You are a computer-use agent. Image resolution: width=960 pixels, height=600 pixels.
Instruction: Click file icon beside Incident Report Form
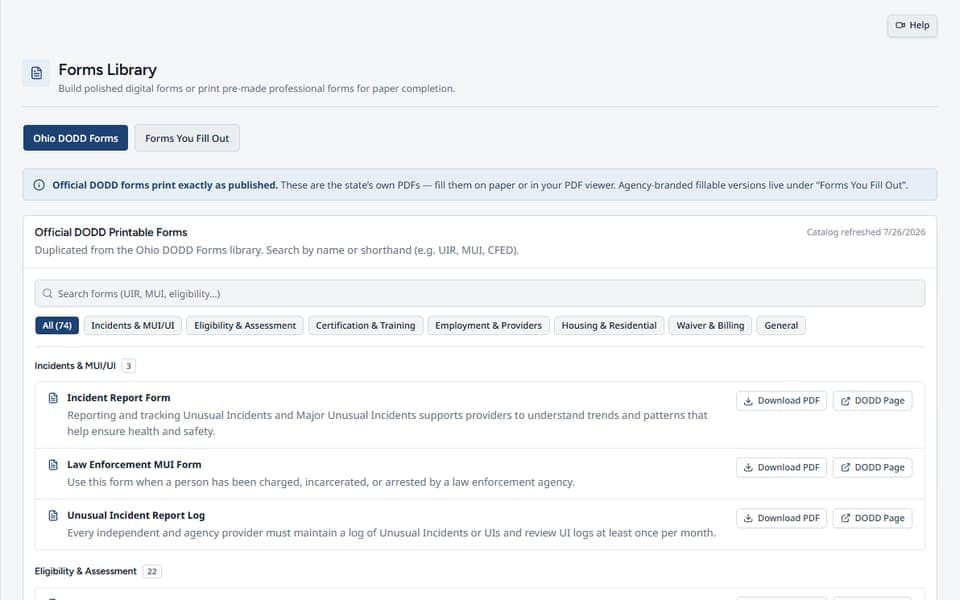coord(53,398)
